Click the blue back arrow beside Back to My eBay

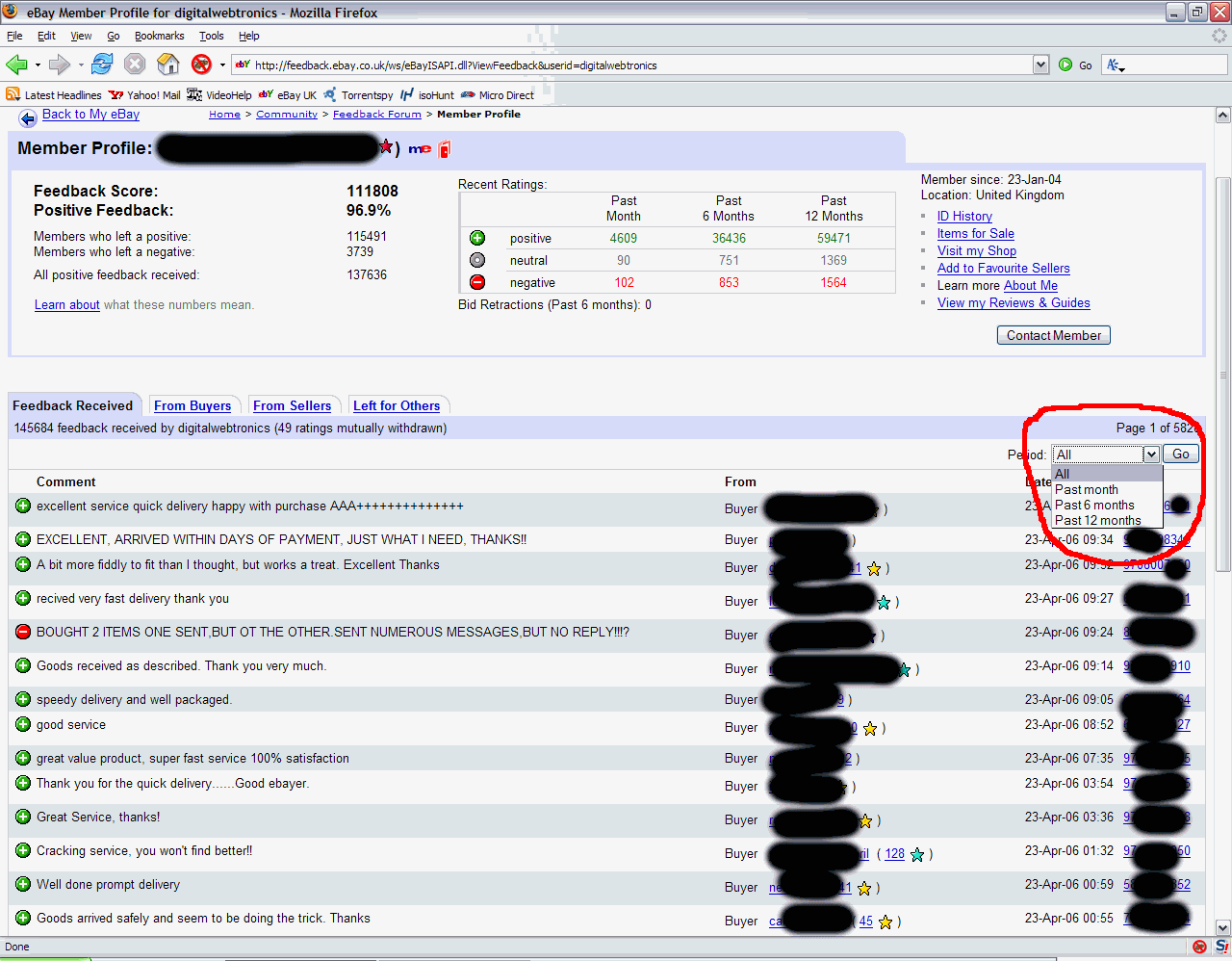coord(28,118)
